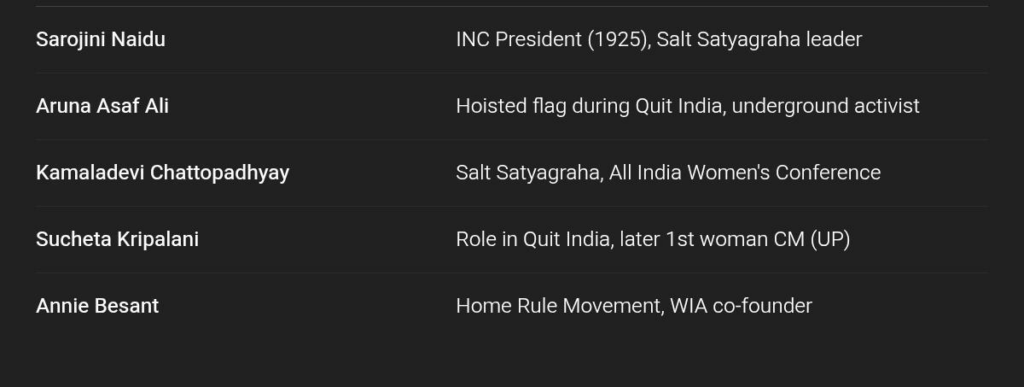Image resolution: width=1024 pixels, height=387 pixels.
Task: Click 'Salt Satyagraha' in Kamaladevi's row
Action: tap(528, 173)
